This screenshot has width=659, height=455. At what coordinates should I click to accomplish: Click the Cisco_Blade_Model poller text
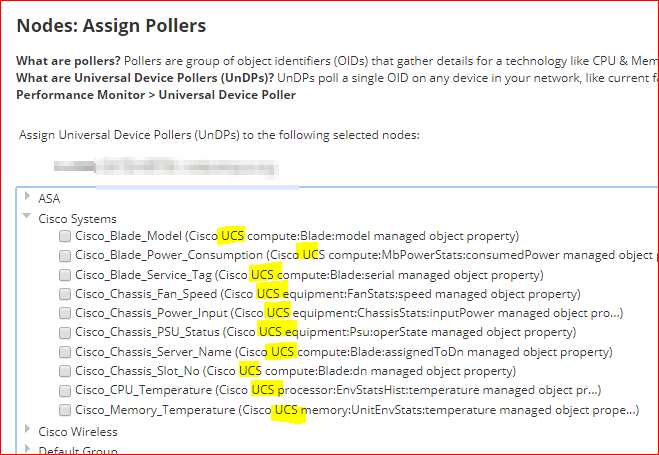(297, 236)
